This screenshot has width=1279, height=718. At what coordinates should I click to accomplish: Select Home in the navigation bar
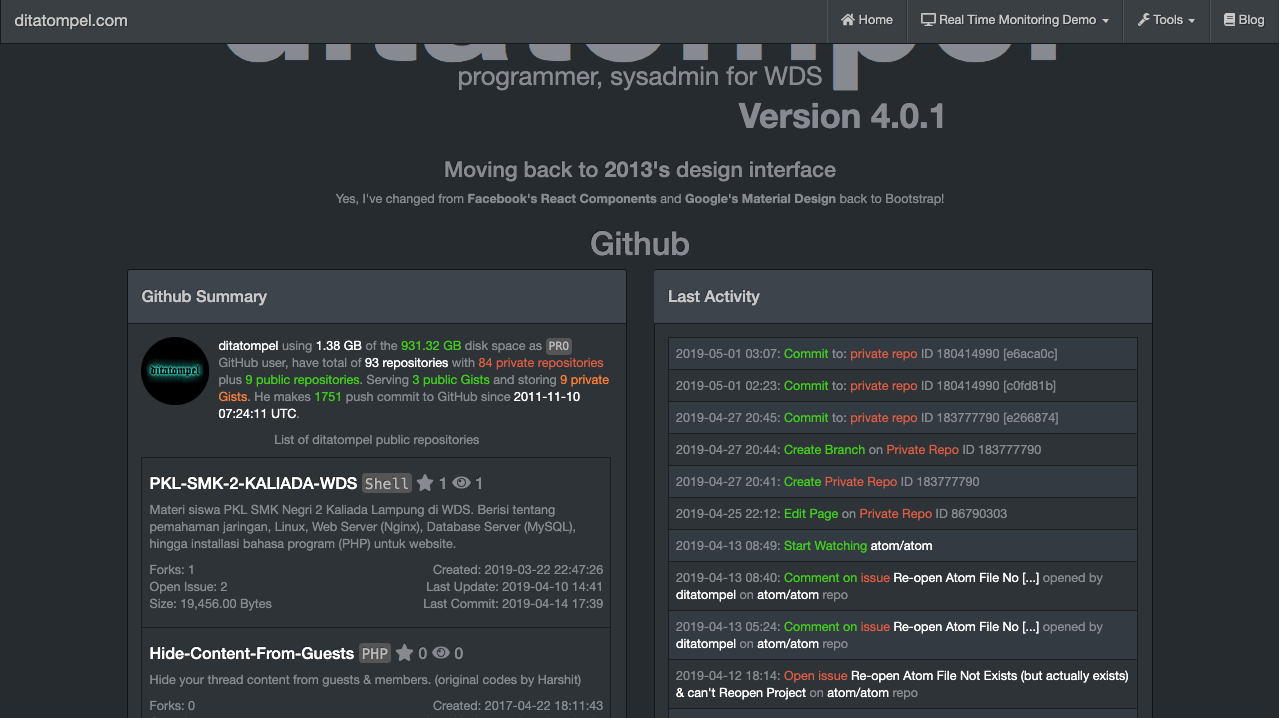point(867,19)
